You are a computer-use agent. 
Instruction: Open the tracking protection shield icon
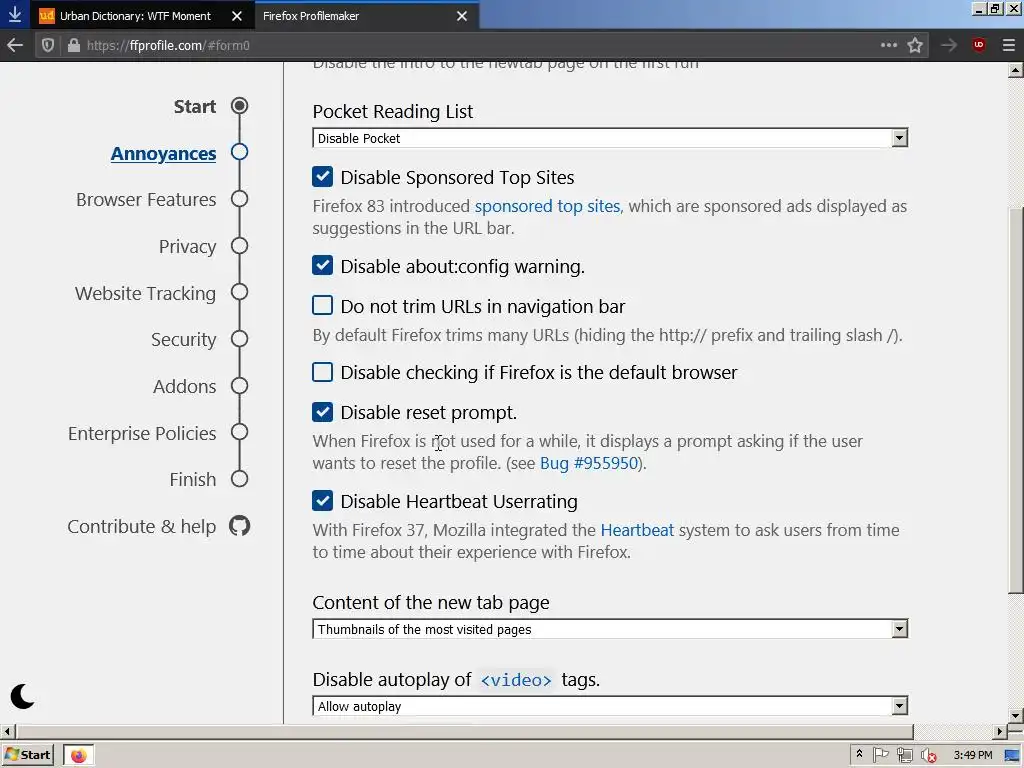click(48, 45)
